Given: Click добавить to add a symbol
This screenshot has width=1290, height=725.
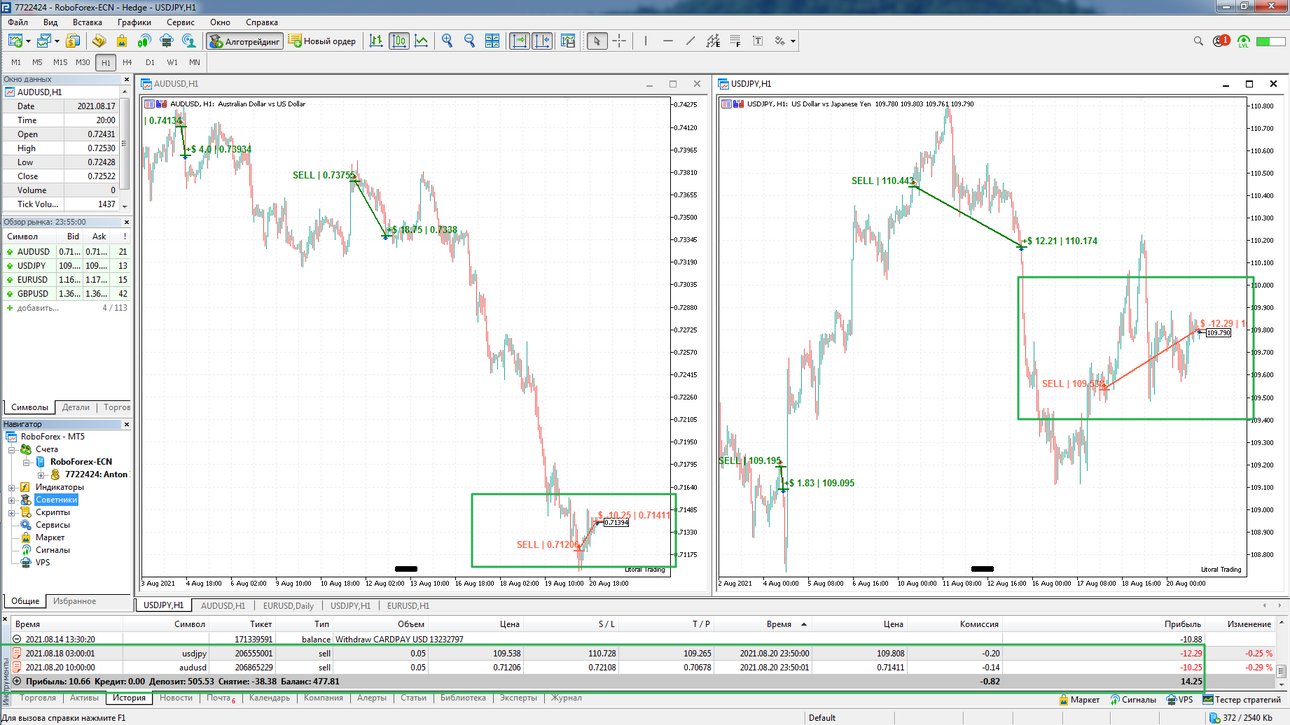Looking at the screenshot, I should pos(38,308).
